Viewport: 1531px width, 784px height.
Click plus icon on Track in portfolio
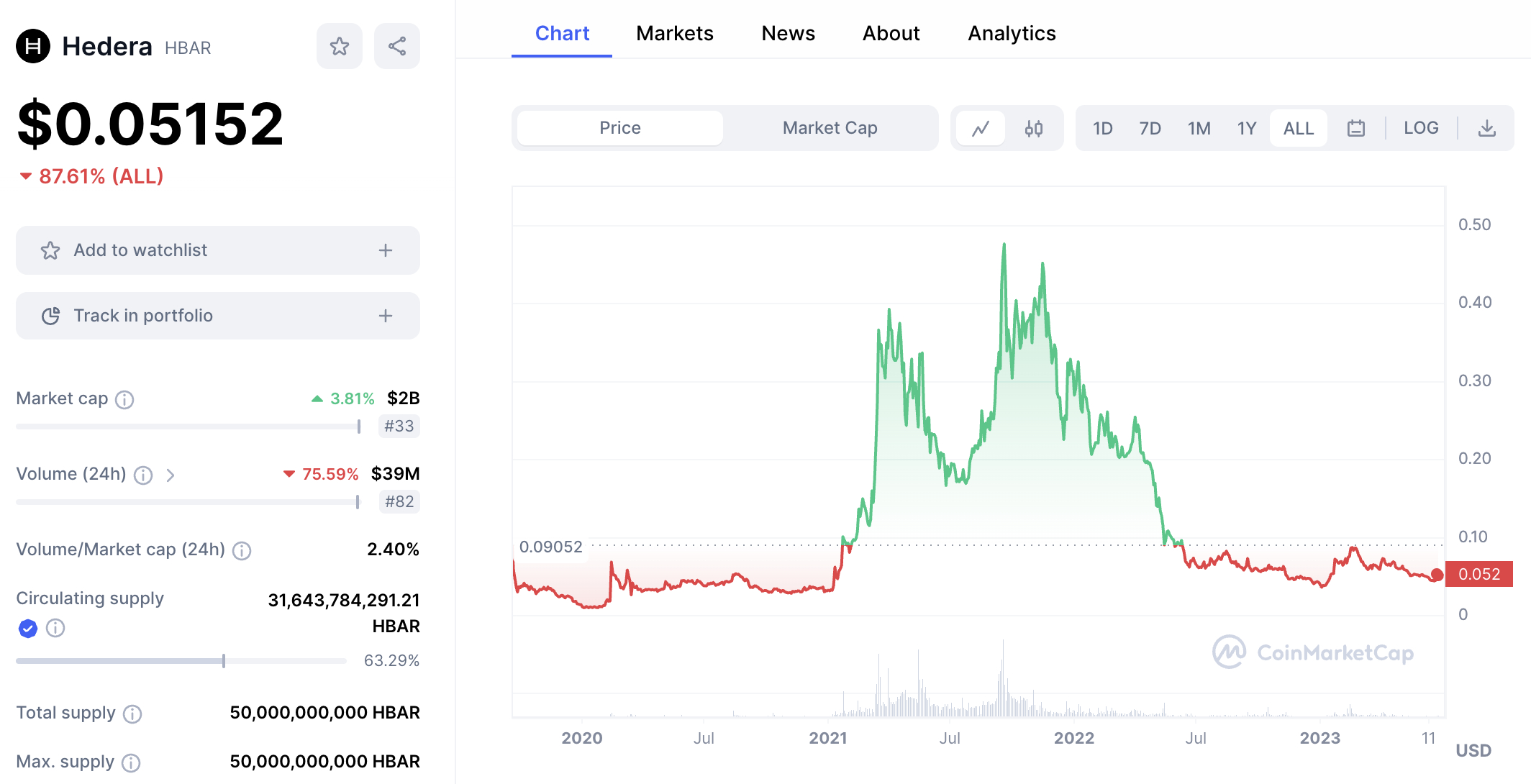[386, 316]
